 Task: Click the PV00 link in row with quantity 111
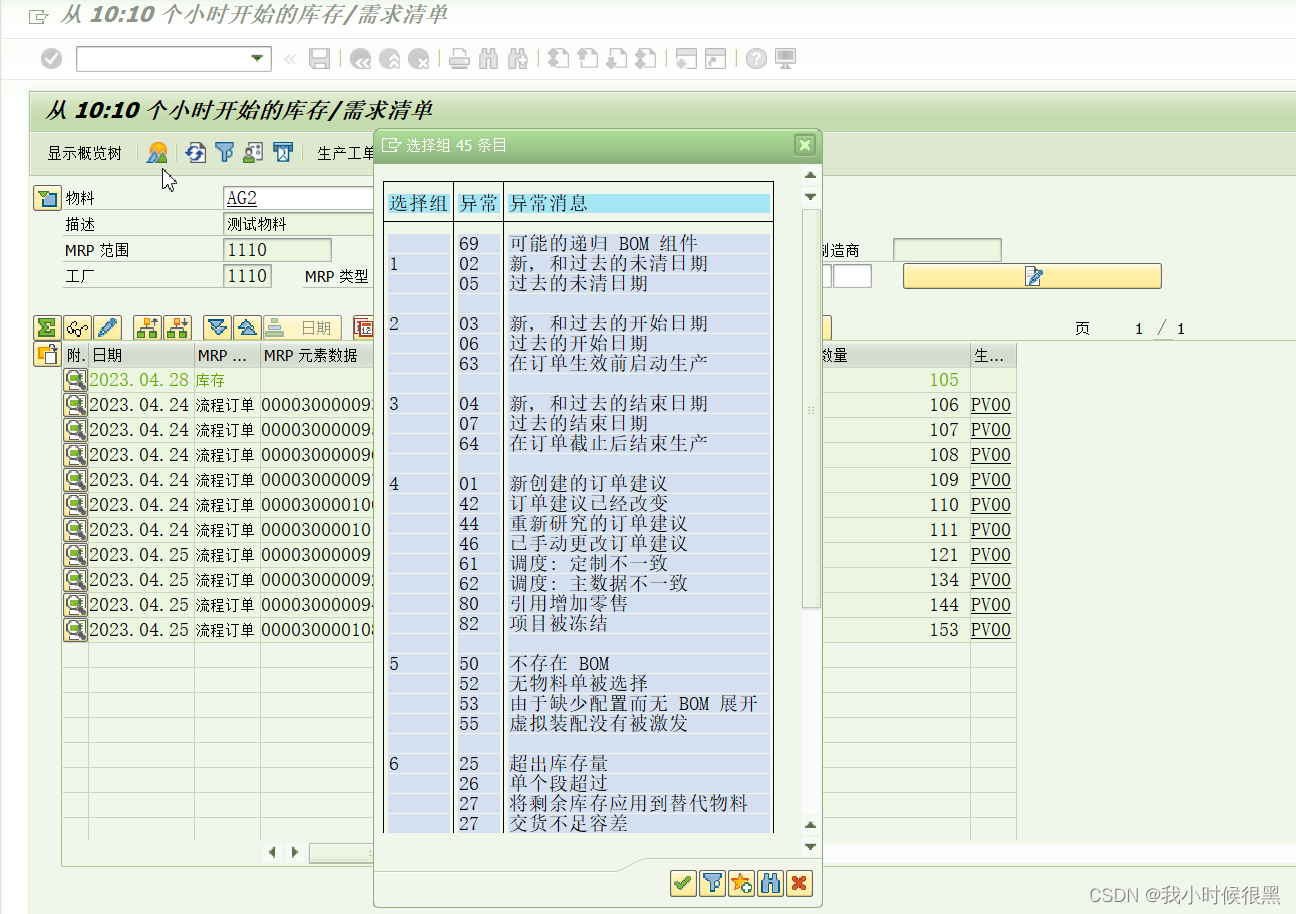(x=990, y=530)
